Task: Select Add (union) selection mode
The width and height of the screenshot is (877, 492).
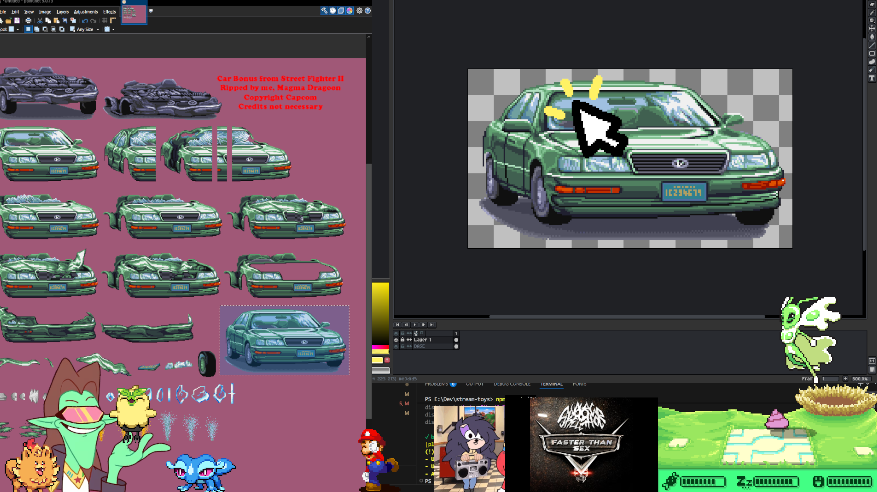Action: click(36, 29)
